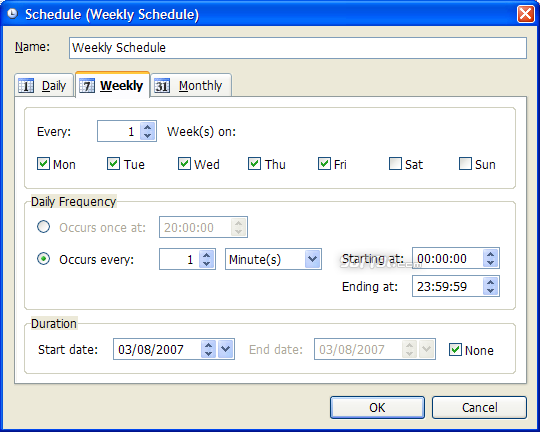Decrease the Ending at time
This screenshot has height=432, width=540.
coord(491,291)
